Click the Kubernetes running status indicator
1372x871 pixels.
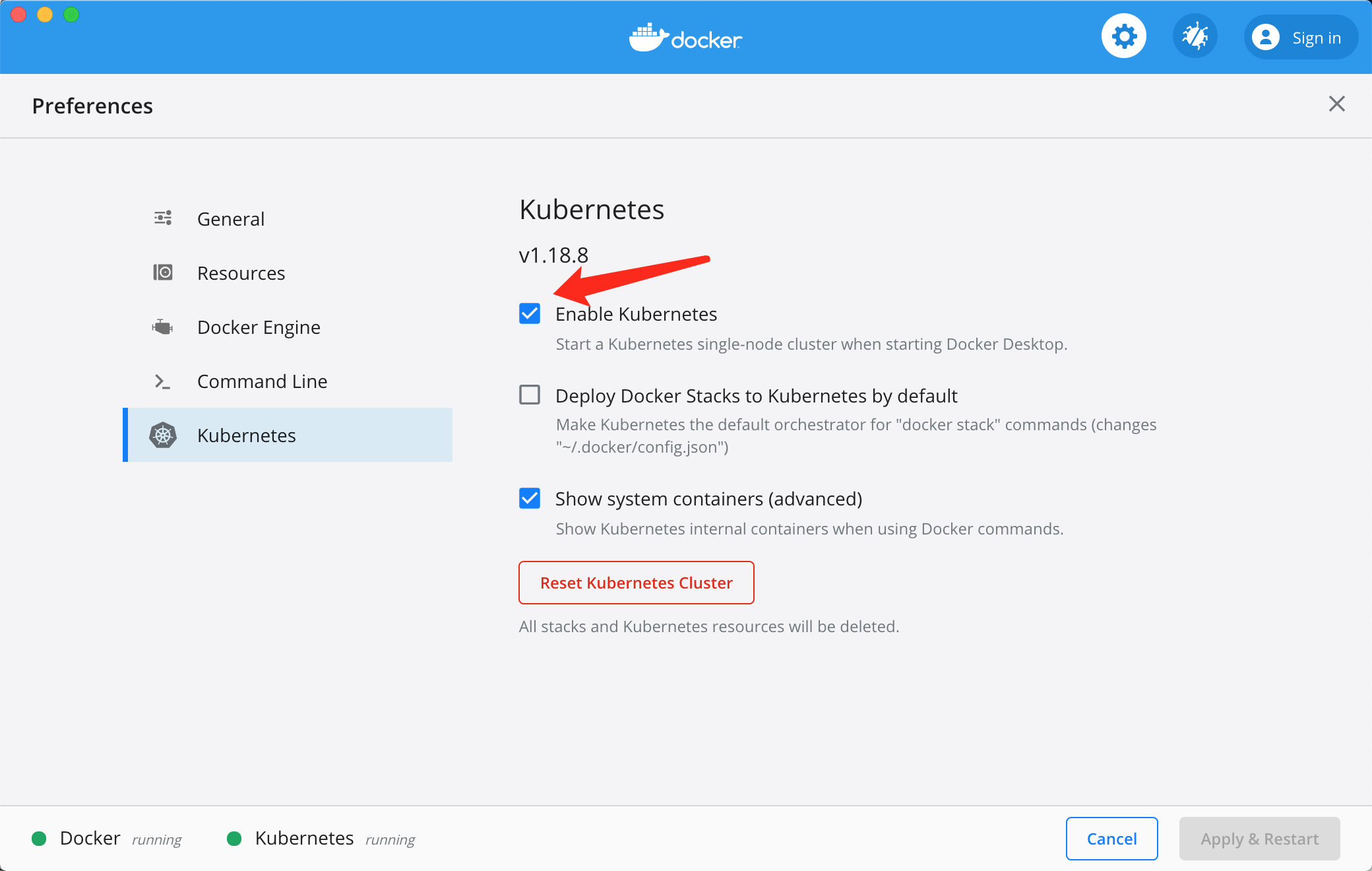(234, 839)
